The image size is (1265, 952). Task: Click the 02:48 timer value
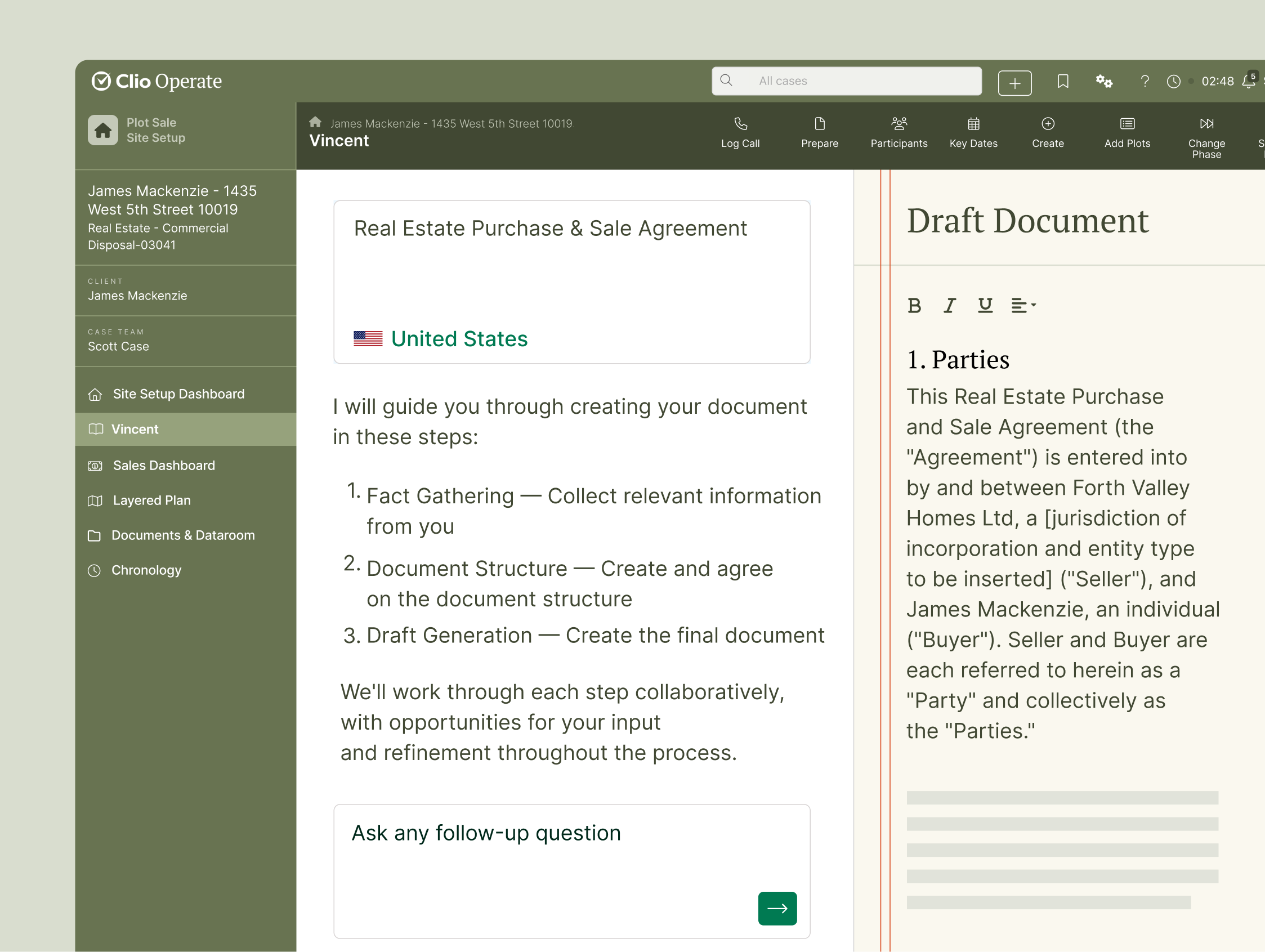(x=1218, y=81)
